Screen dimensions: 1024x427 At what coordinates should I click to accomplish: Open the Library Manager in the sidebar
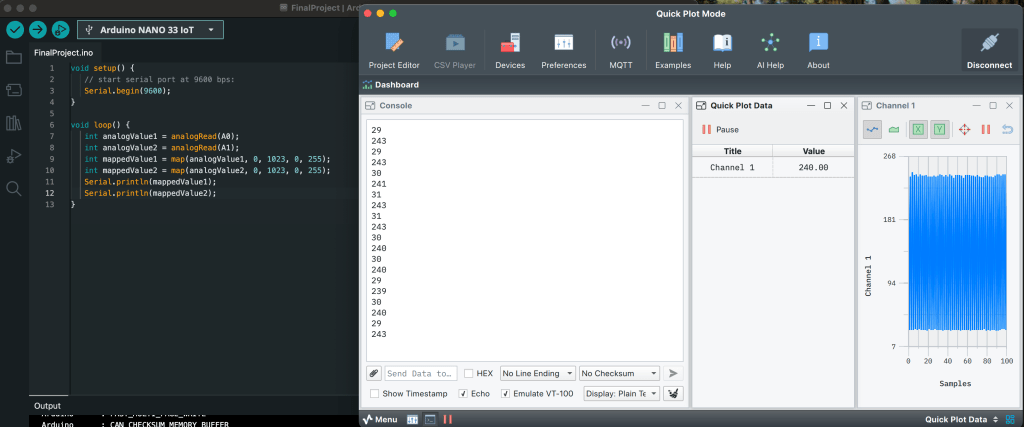[14, 123]
